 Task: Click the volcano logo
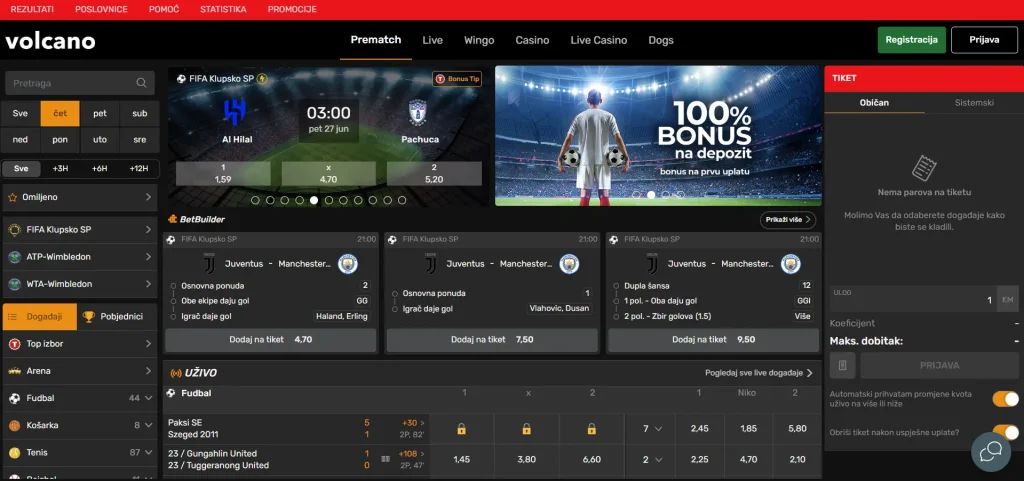coord(50,41)
